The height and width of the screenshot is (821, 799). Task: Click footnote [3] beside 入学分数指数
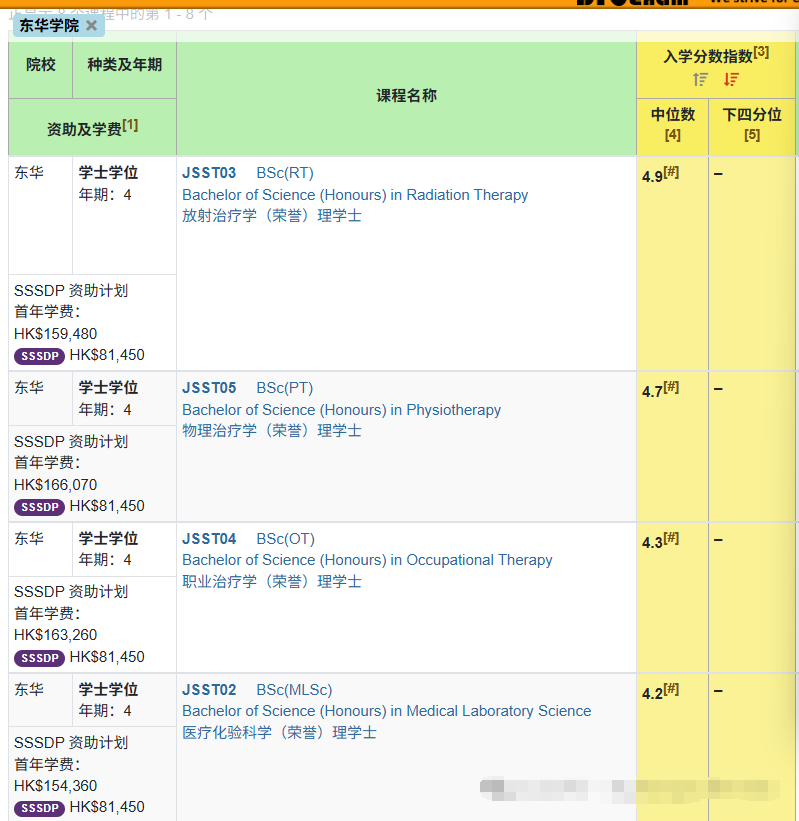click(761, 51)
